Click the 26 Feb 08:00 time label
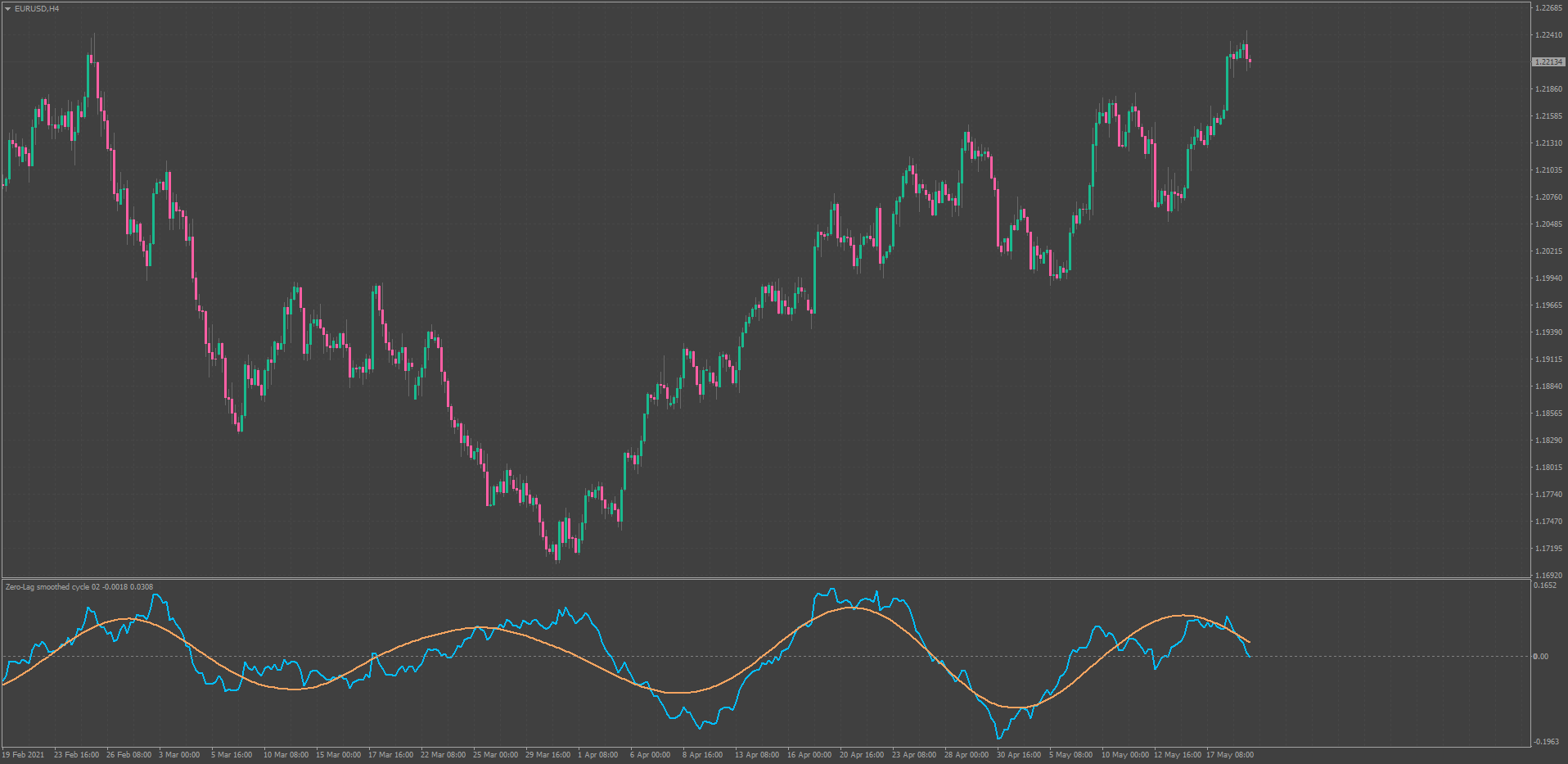 (129, 755)
